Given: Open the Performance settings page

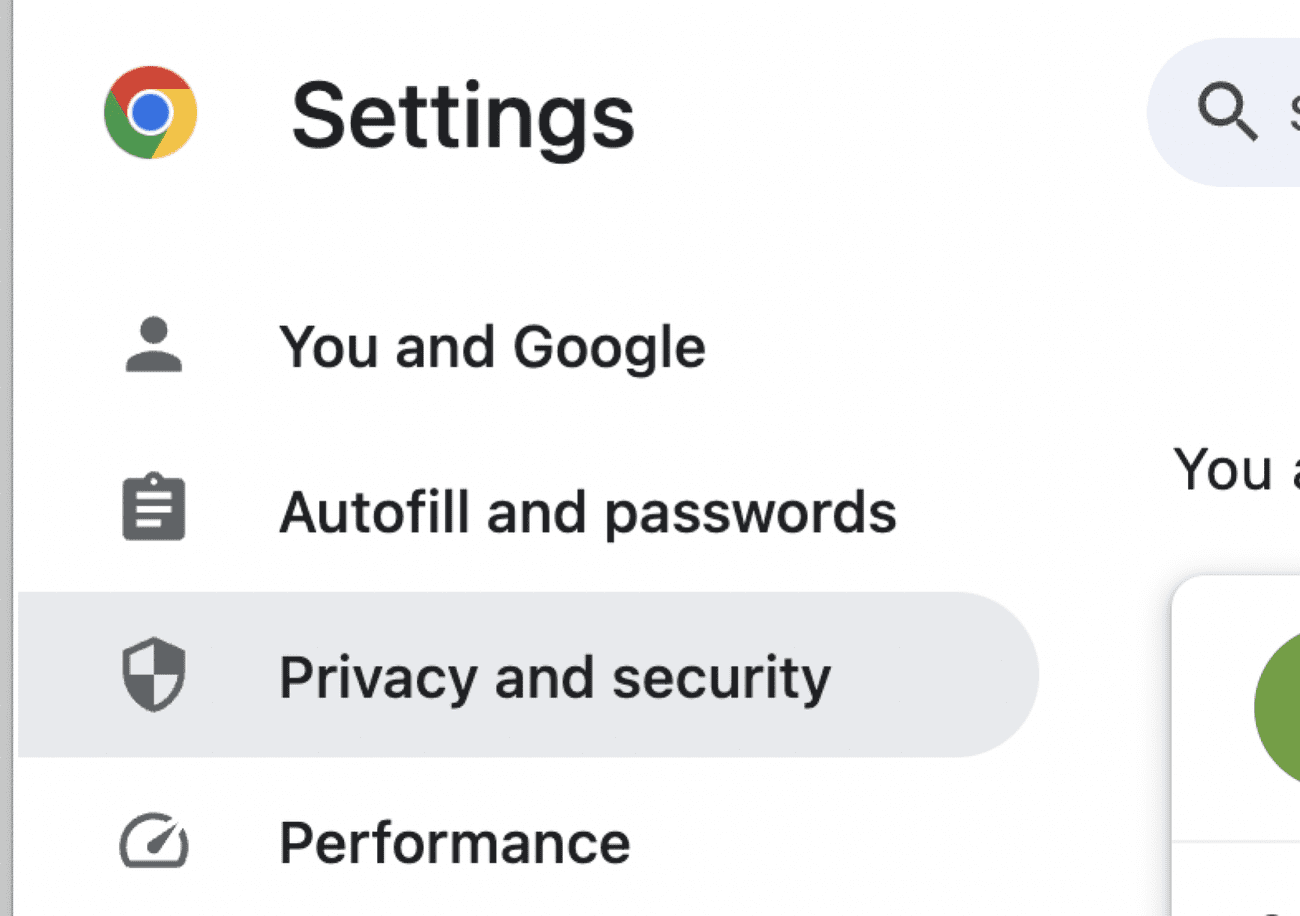Looking at the screenshot, I should click(x=454, y=842).
